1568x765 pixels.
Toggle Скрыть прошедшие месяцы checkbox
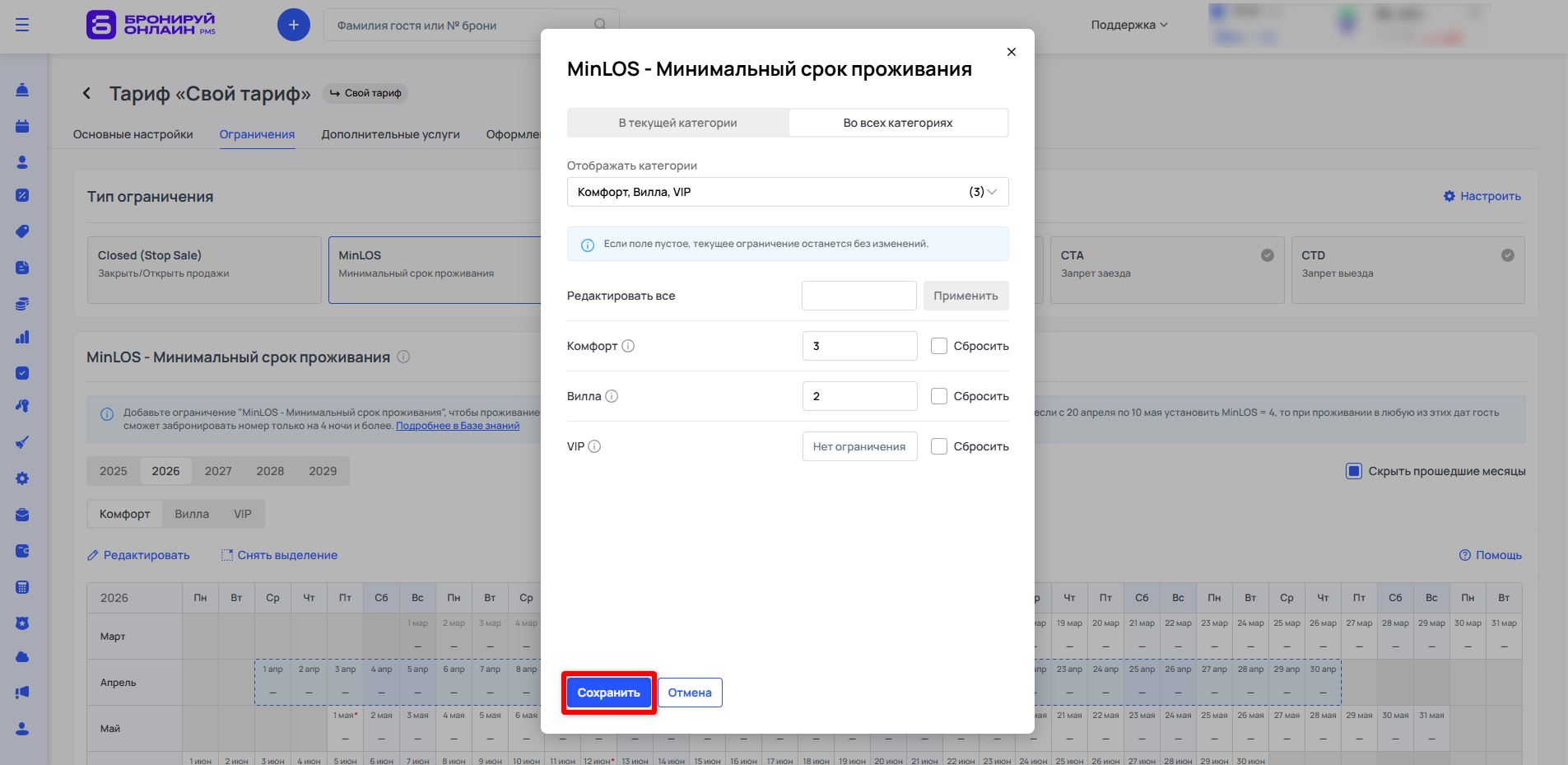(1354, 471)
